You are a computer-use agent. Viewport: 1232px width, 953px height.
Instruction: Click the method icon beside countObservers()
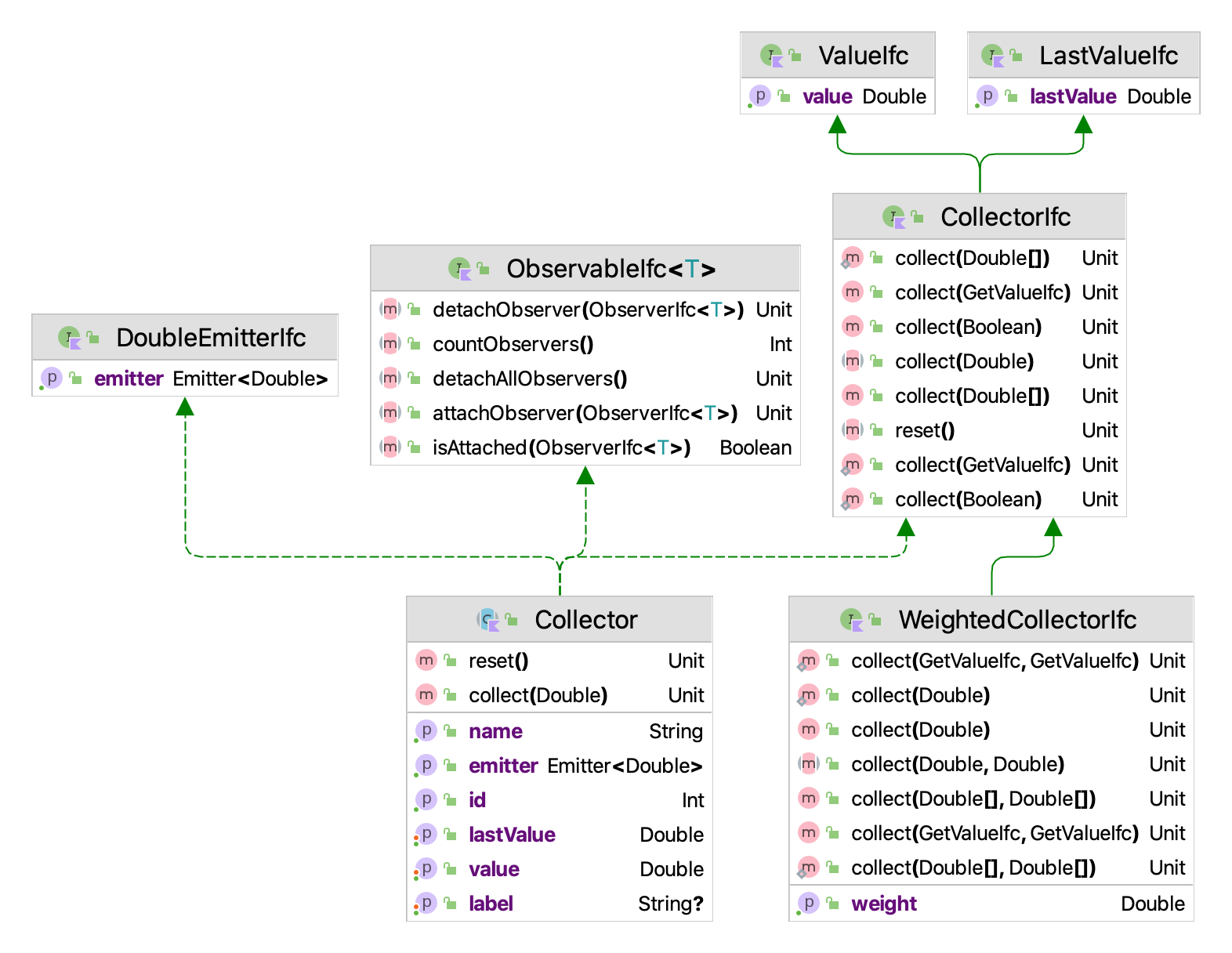coord(390,344)
